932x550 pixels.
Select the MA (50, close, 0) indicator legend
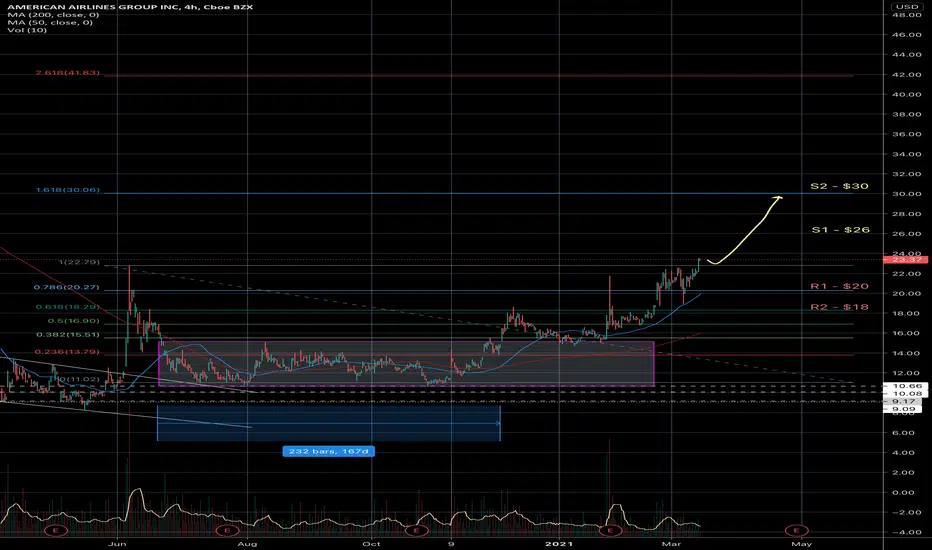tap(50, 22)
